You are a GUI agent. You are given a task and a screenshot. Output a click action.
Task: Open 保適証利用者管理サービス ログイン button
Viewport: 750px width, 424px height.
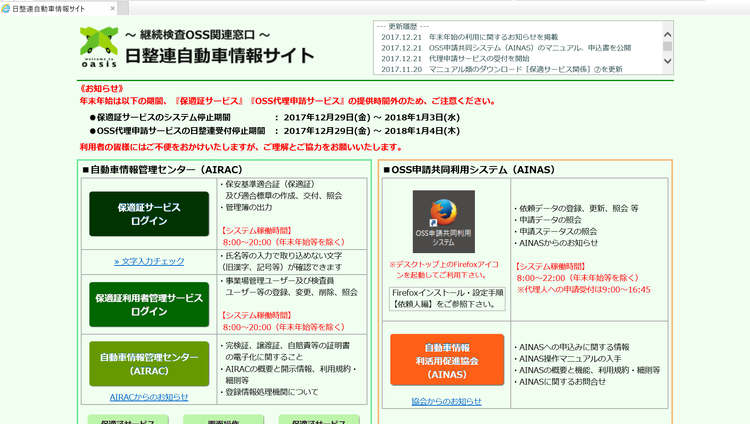coord(149,304)
